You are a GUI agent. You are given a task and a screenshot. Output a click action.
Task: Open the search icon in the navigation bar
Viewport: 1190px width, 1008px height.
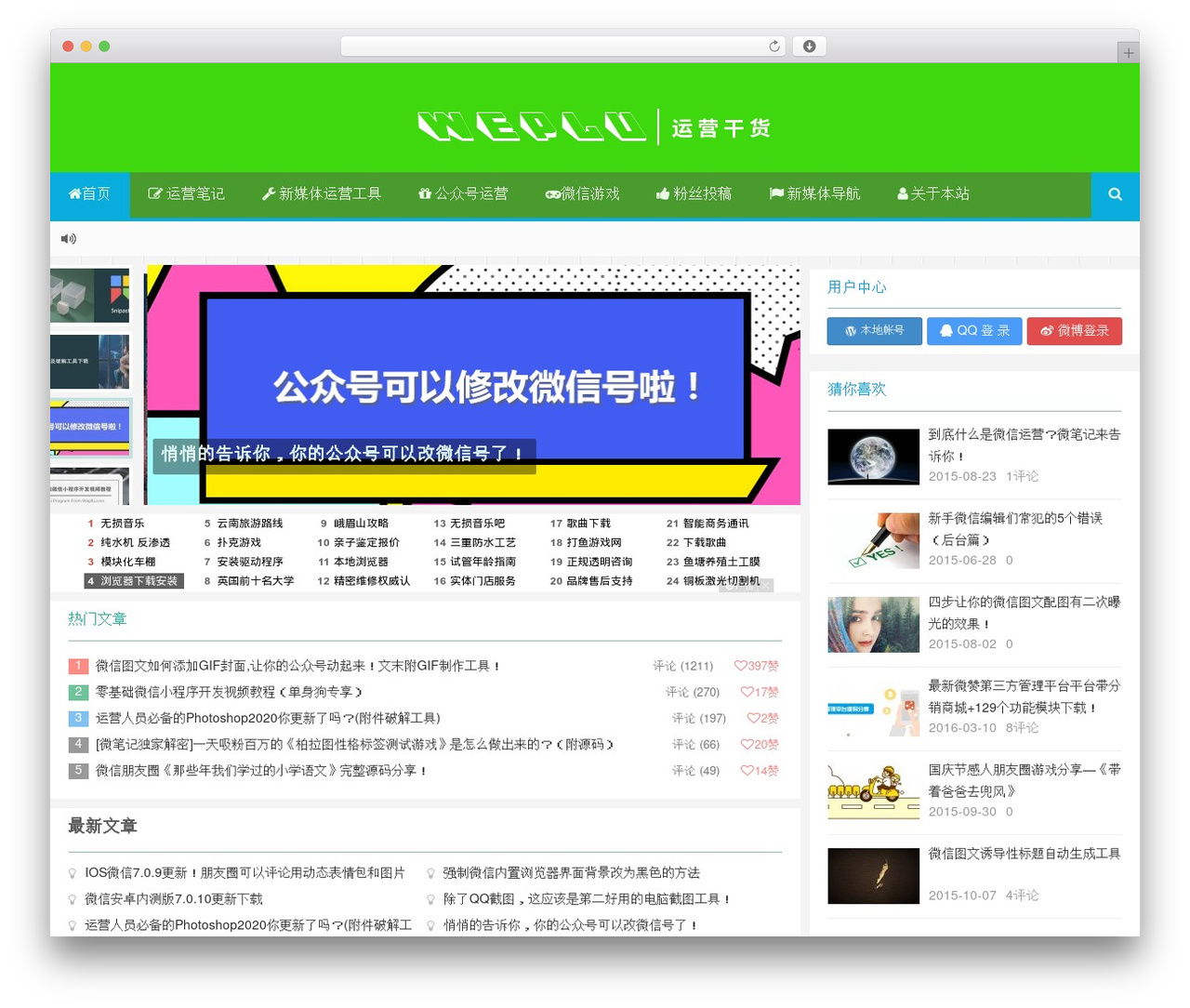[x=1115, y=194]
